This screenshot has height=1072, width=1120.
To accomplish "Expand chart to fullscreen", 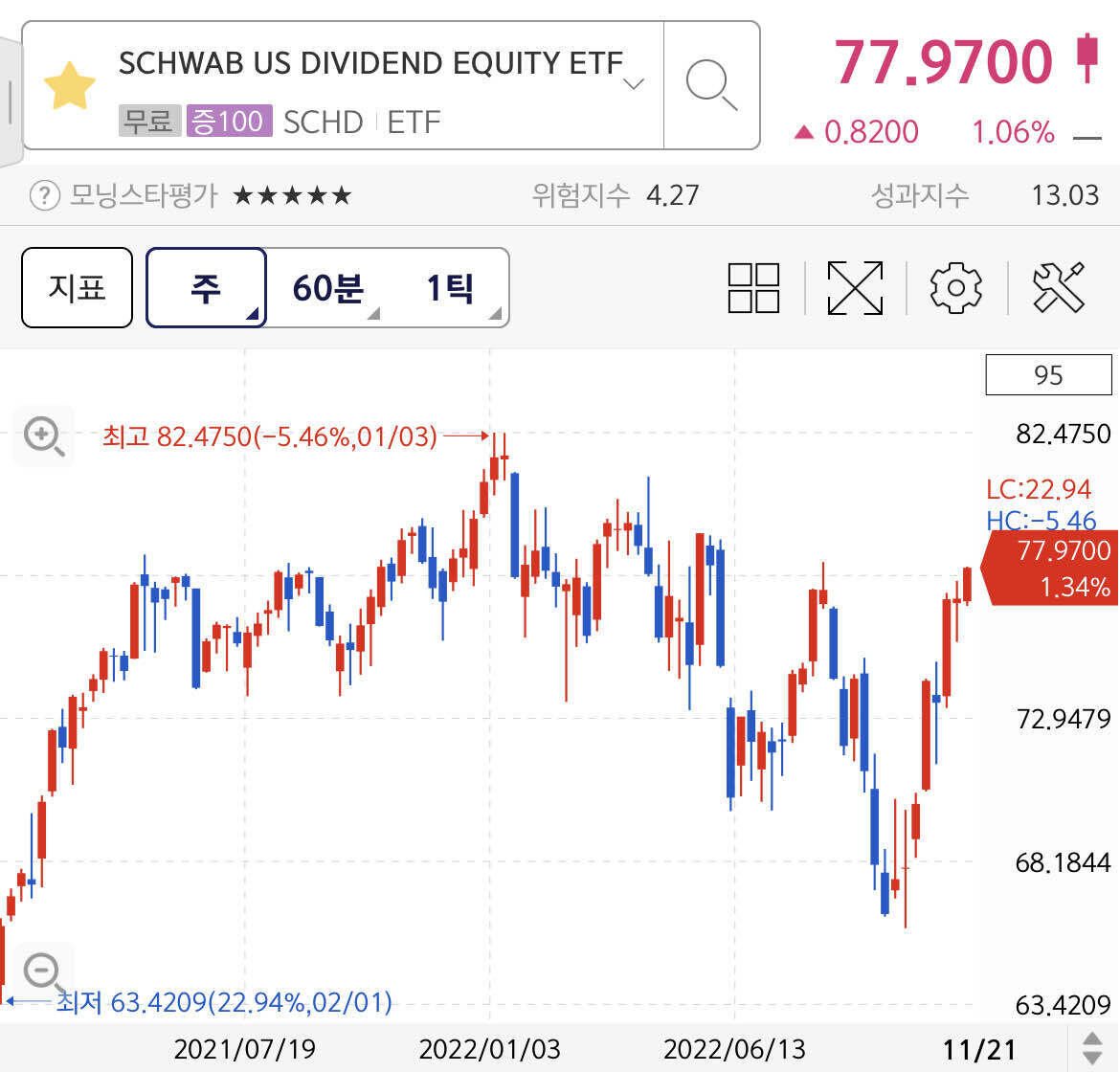I will coord(855,287).
